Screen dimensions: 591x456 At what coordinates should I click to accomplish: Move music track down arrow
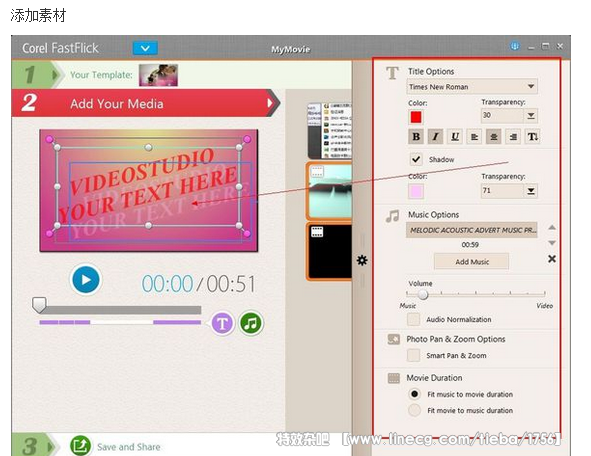[x=552, y=243]
